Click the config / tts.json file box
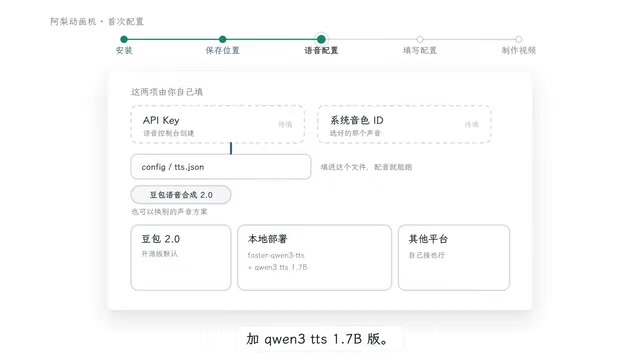640x360 pixels. pyautogui.click(x=221, y=167)
